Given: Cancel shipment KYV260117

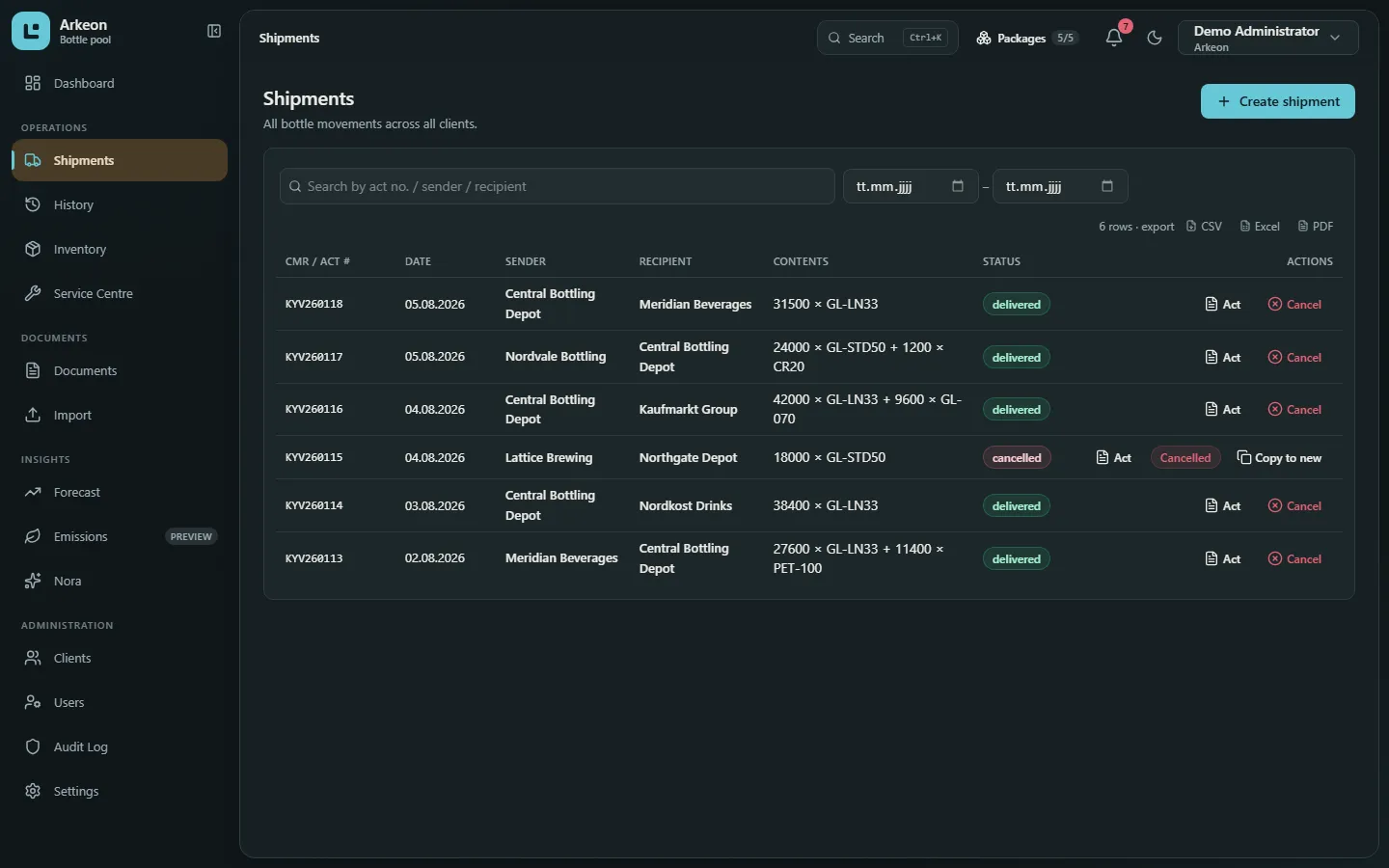Looking at the screenshot, I should (1294, 357).
